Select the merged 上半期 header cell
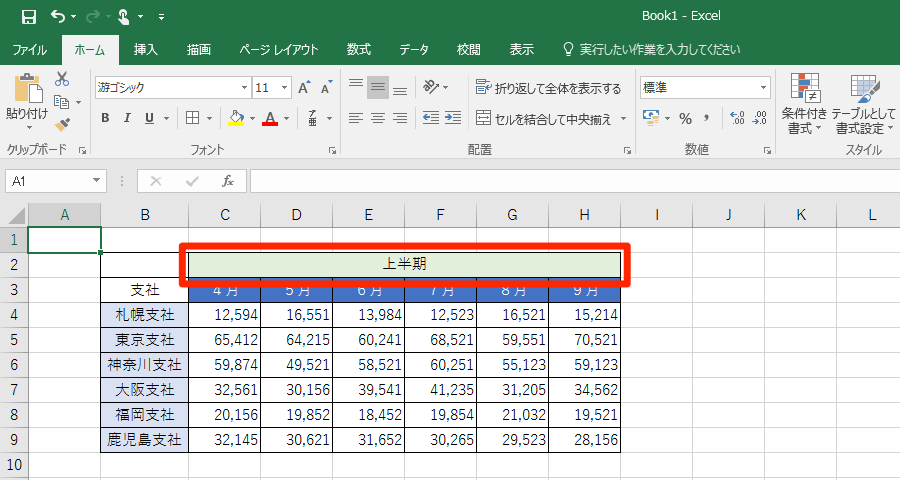The height and width of the screenshot is (480, 900). pyautogui.click(x=404, y=264)
